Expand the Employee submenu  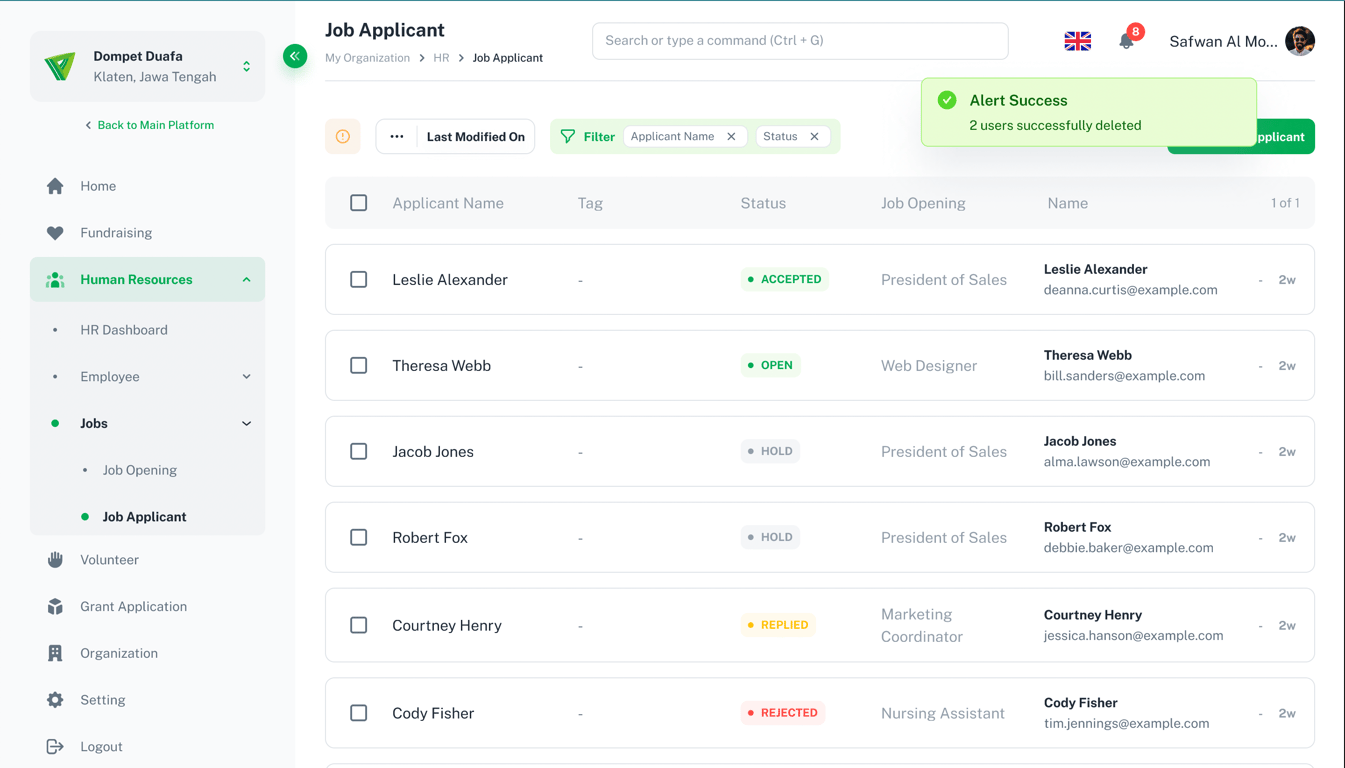tap(247, 377)
